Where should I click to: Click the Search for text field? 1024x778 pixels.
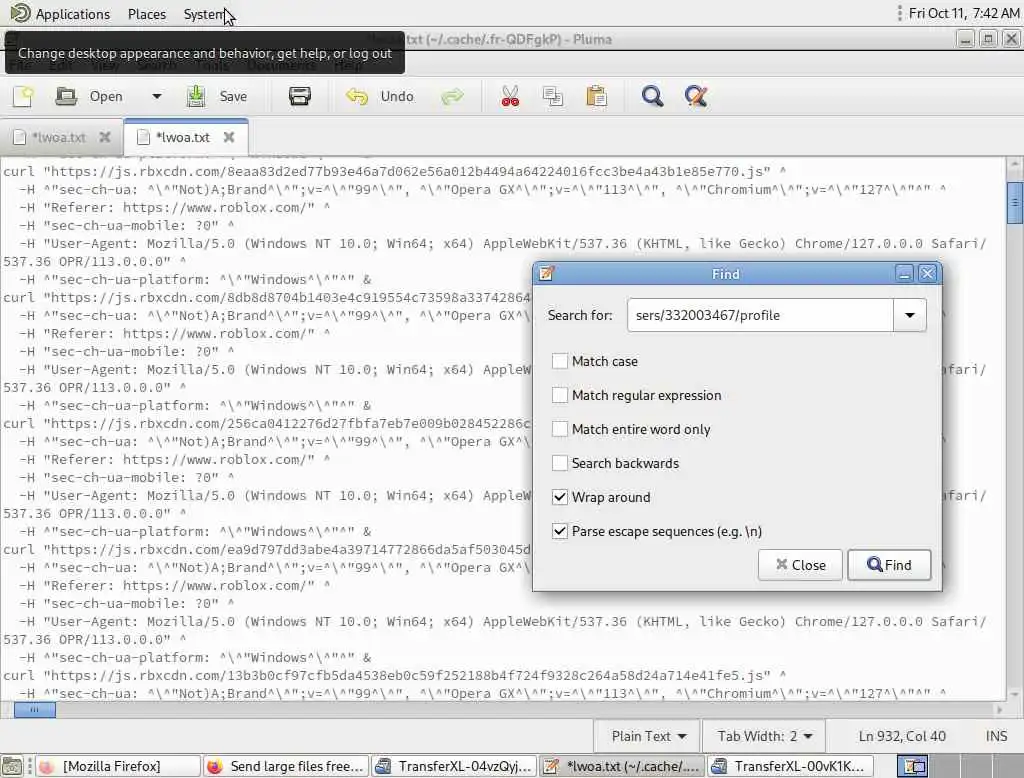click(x=760, y=316)
